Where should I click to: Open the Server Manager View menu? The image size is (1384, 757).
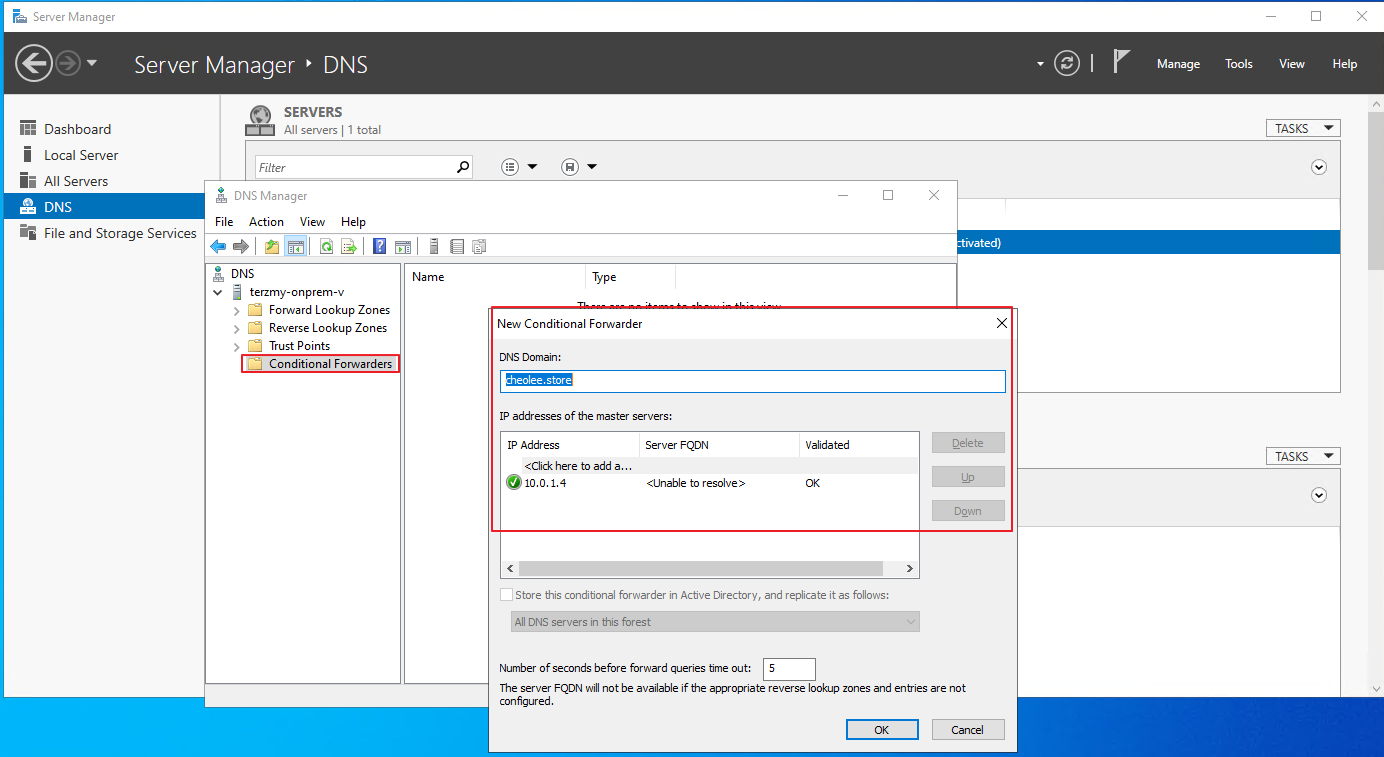[x=1292, y=64]
